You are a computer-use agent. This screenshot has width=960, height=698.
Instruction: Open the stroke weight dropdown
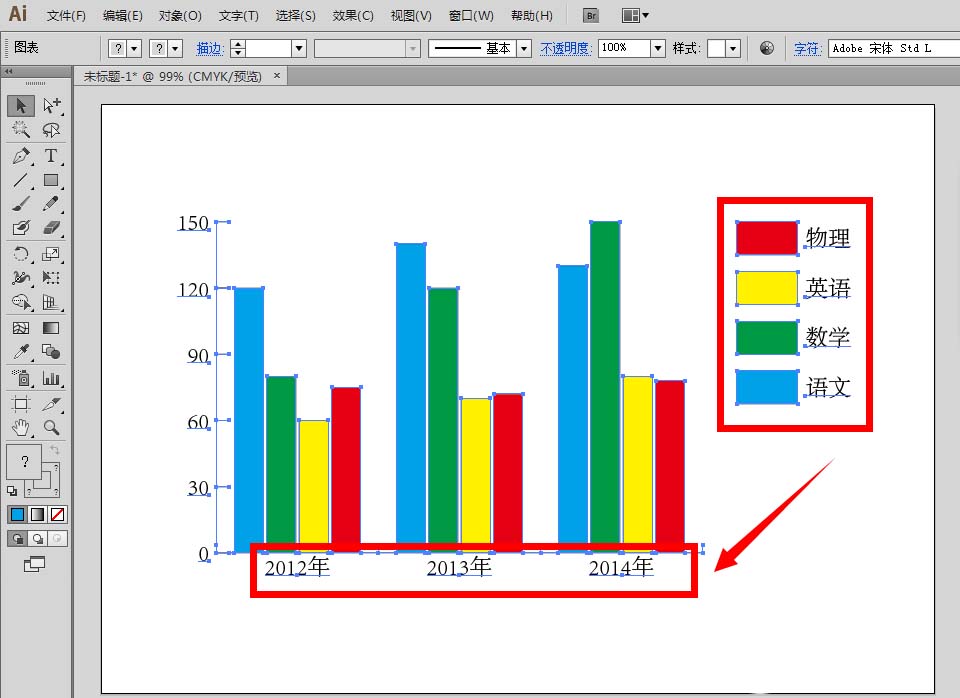pyautogui.click(x=299, y=48)
